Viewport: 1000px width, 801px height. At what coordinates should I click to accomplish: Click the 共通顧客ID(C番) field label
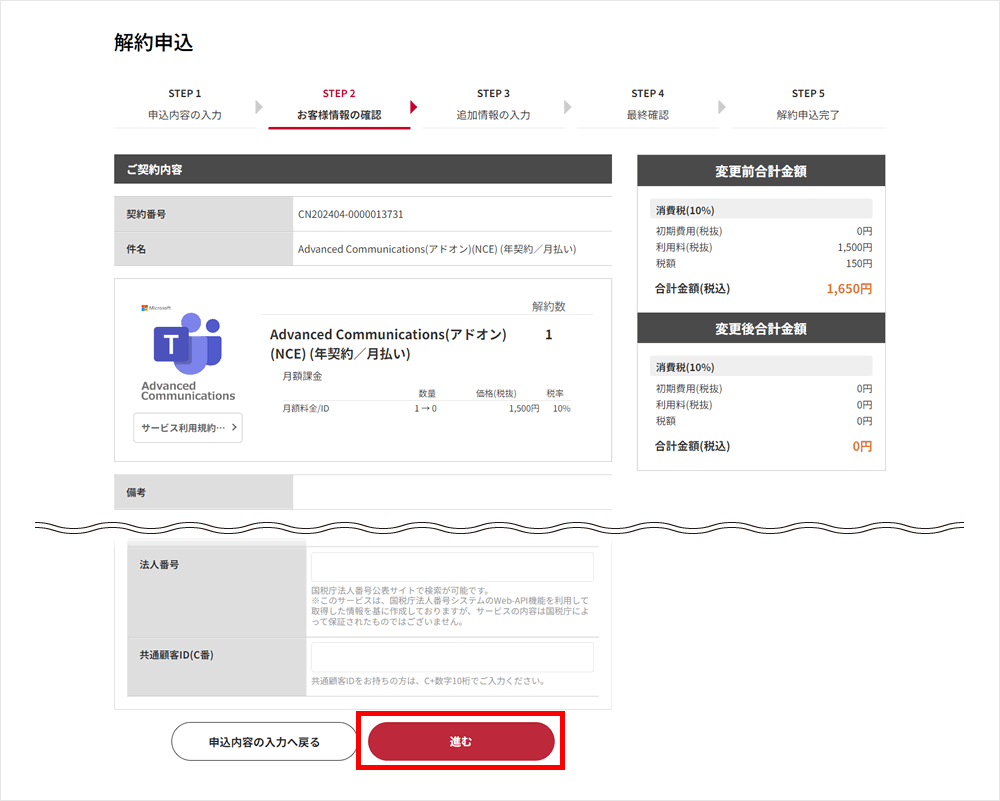(177, 655)
